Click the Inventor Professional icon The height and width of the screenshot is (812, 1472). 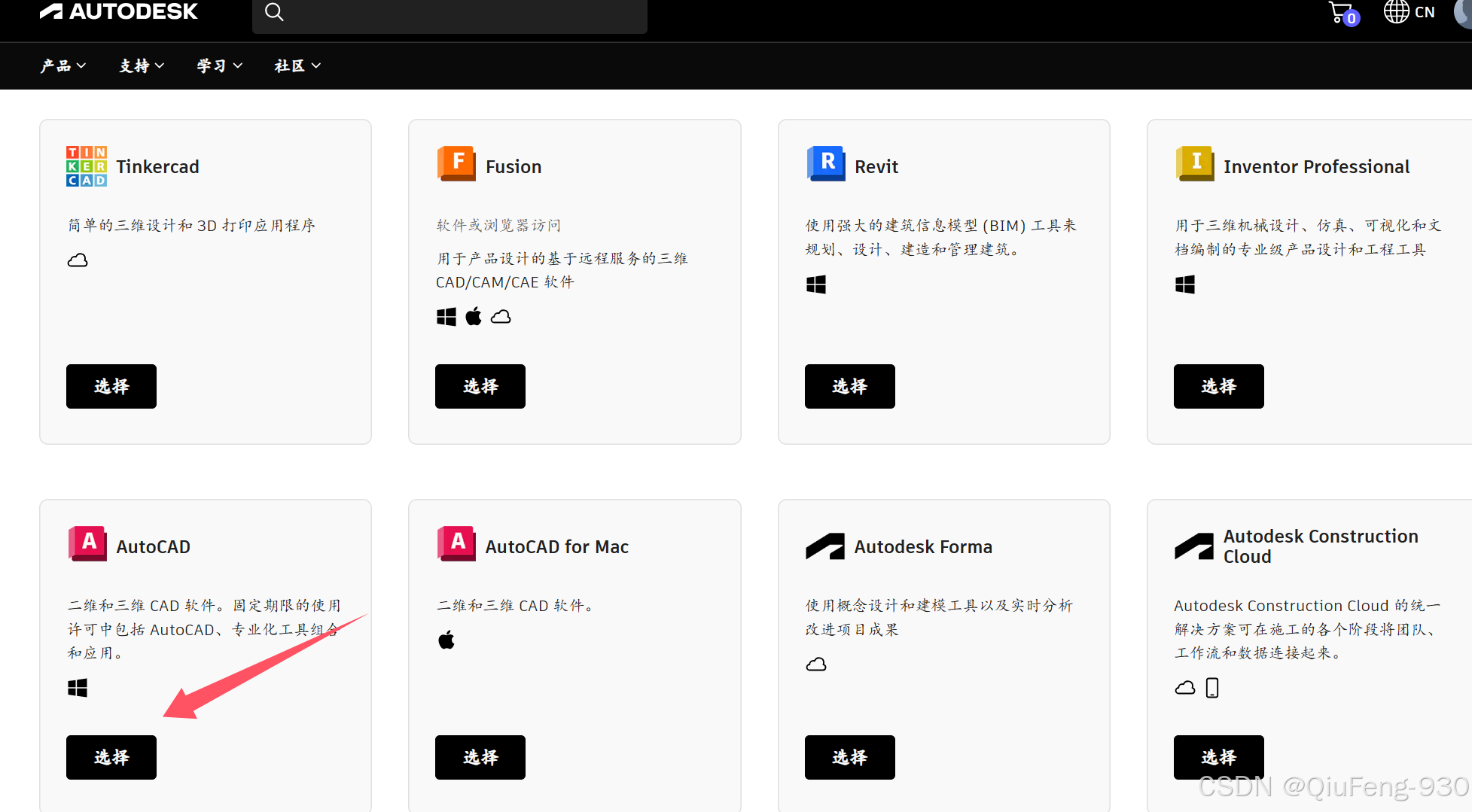click(1195, 164)
